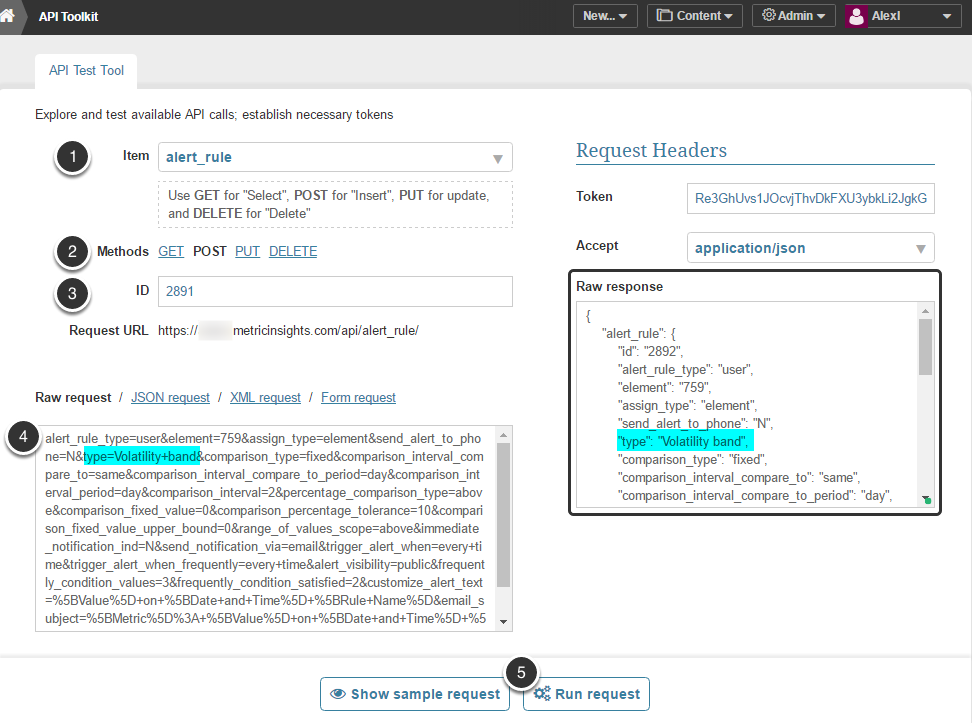Image resolution: width=972 pixels, height=723 pixels.
Task: Click the ID input field
Action: coord(335,291)
